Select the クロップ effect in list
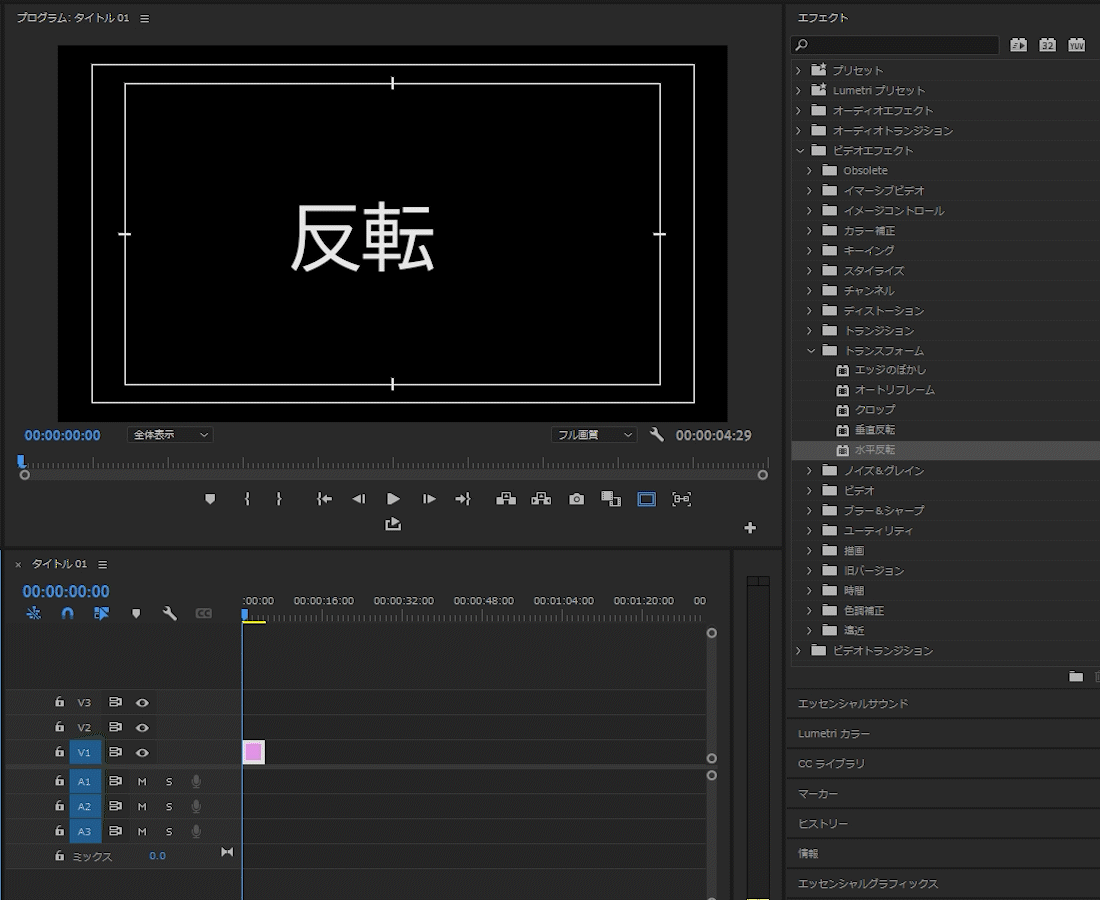 (875, 410)
